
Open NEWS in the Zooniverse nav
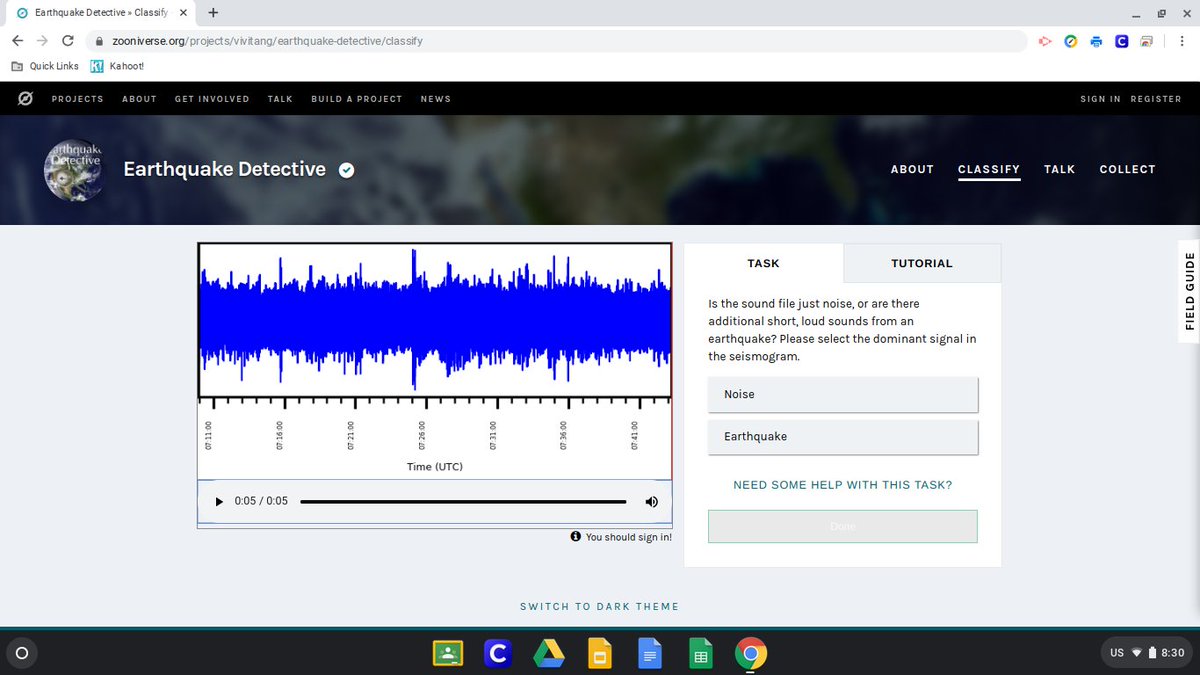click(x=436, y=99)
